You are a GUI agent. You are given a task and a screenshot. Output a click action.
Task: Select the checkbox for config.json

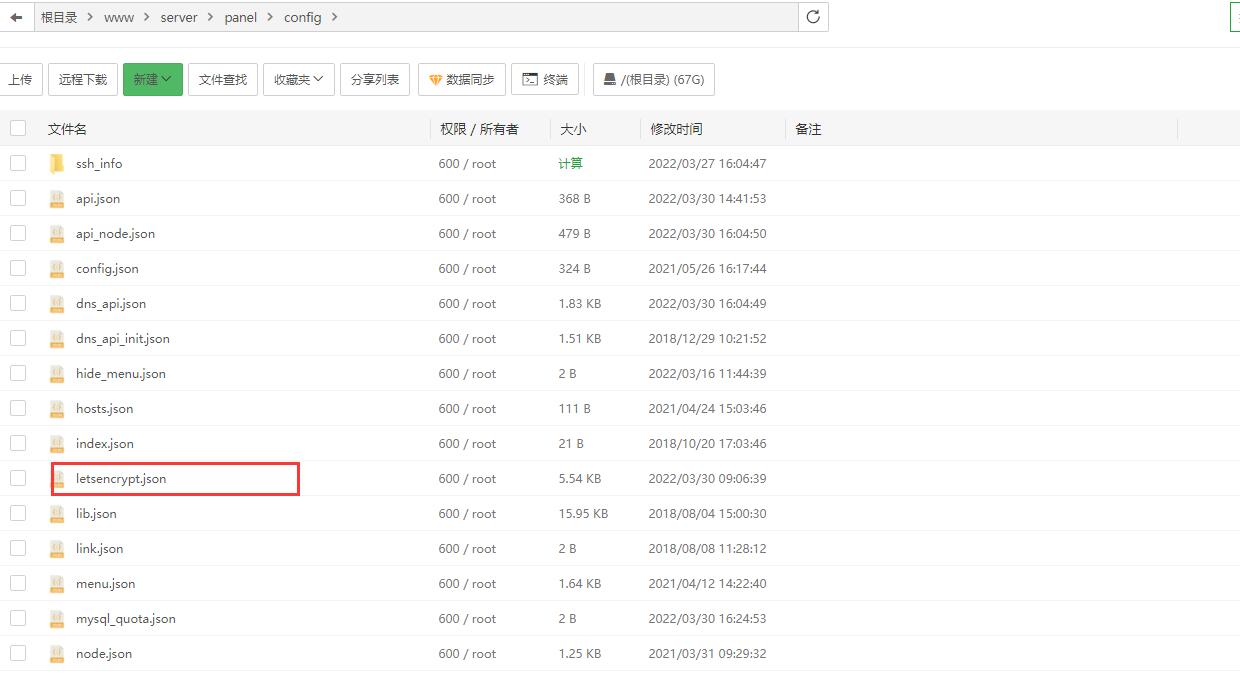pos(18,268)
